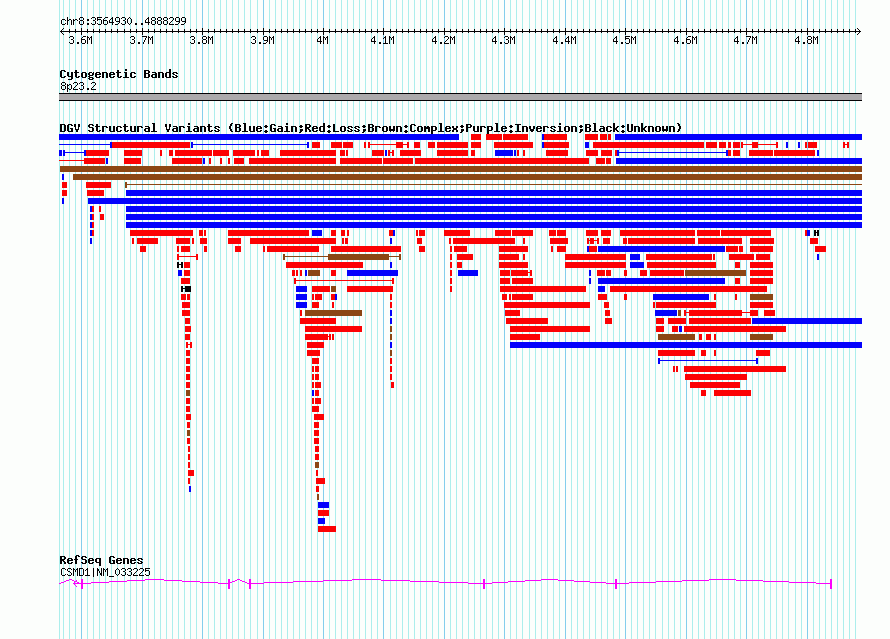Click the 8p23.2 band label
Screen dimensions: 890x639
pos(78,86)
